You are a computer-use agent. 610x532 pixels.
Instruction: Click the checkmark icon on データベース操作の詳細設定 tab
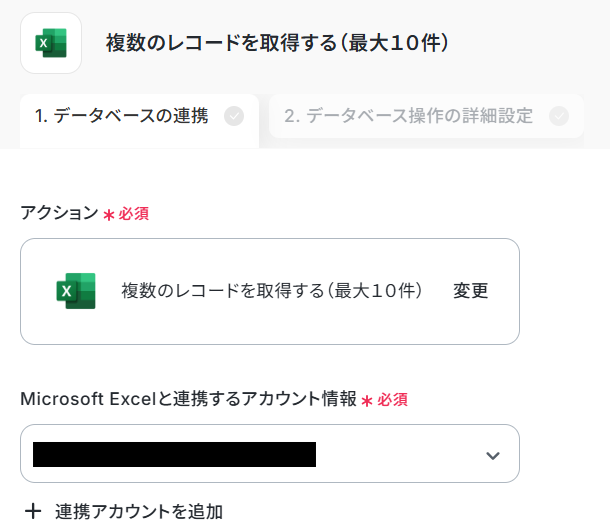[559, 116]
